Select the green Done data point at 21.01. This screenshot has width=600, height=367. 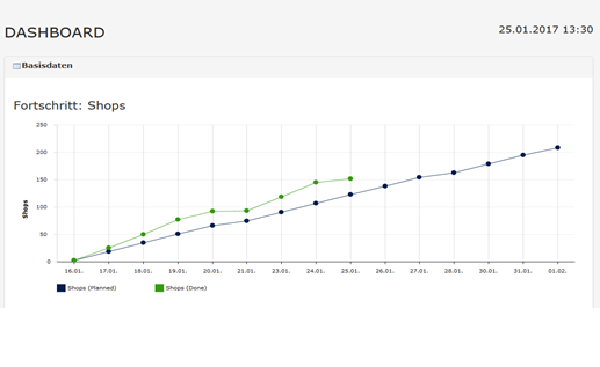point(247,210)
